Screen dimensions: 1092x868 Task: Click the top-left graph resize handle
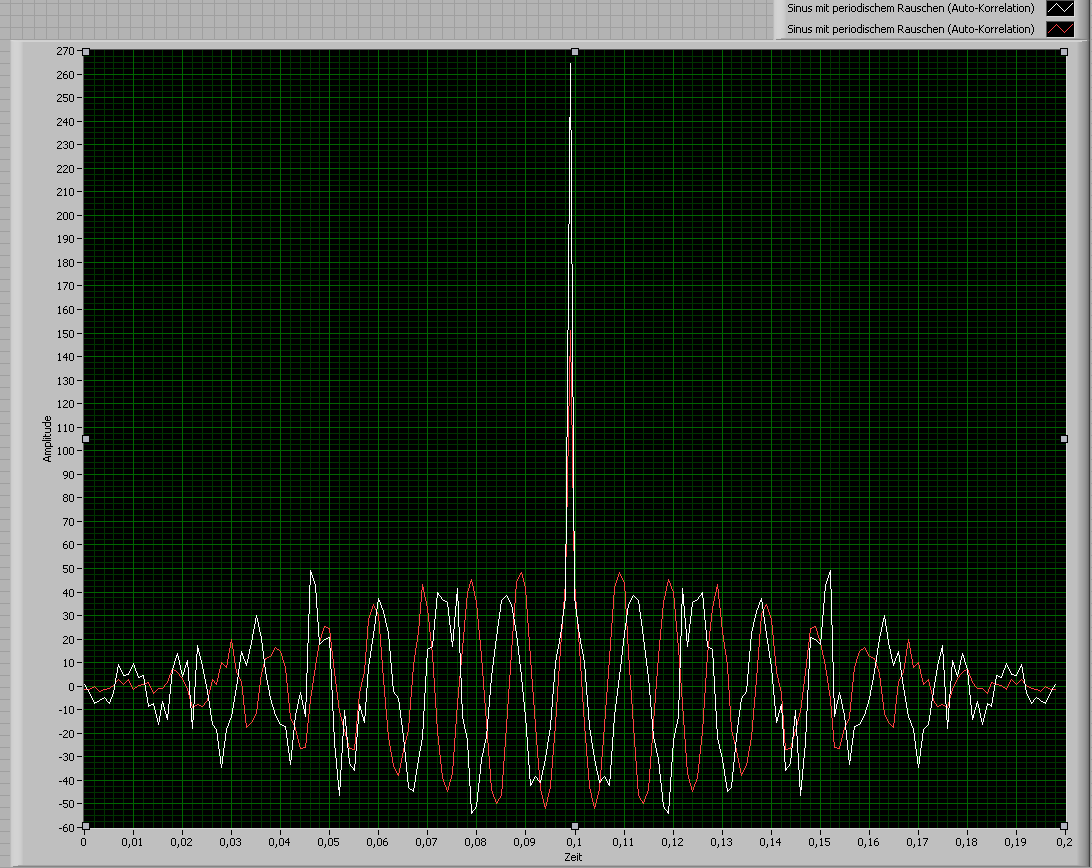coord(85,51)
